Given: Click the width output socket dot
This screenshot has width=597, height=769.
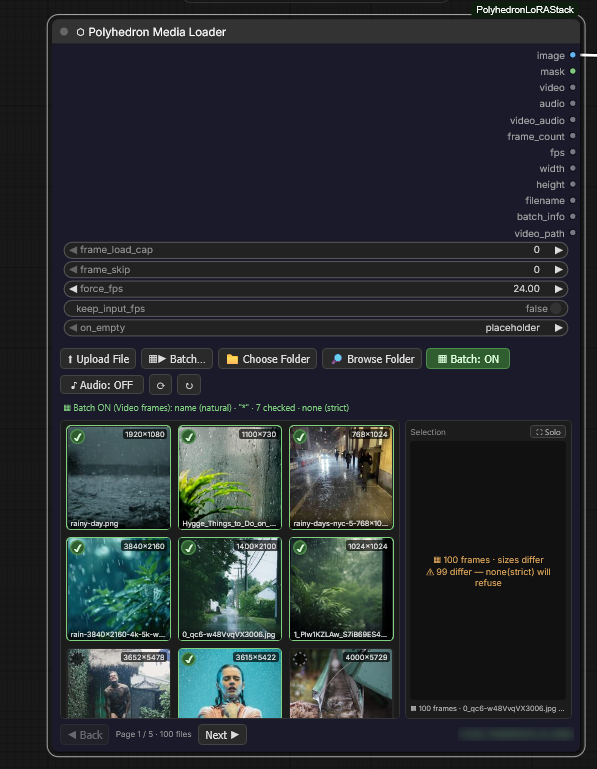Looking at the screenshot, I should (572, 168).
